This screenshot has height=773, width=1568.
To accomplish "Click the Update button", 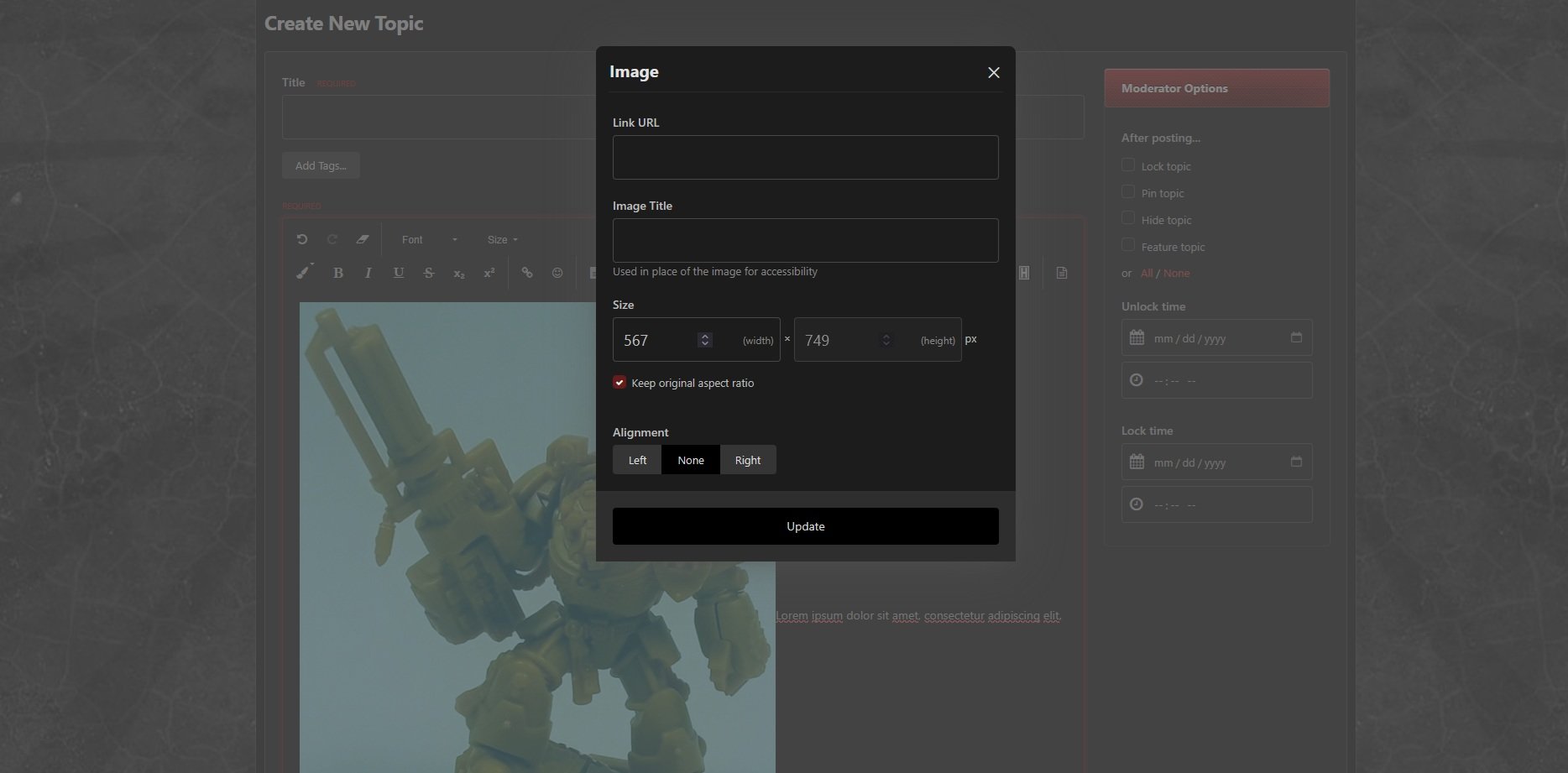I will (x=805, y=526).
